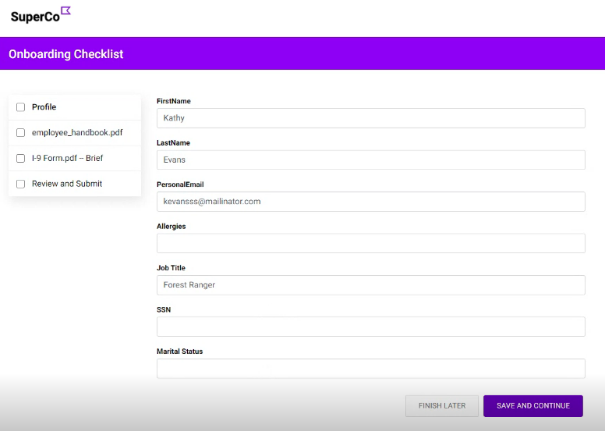Screen dimensions: 605x431
Task: Click the FirstName field containing Kathy
Action: pos(371,118)
